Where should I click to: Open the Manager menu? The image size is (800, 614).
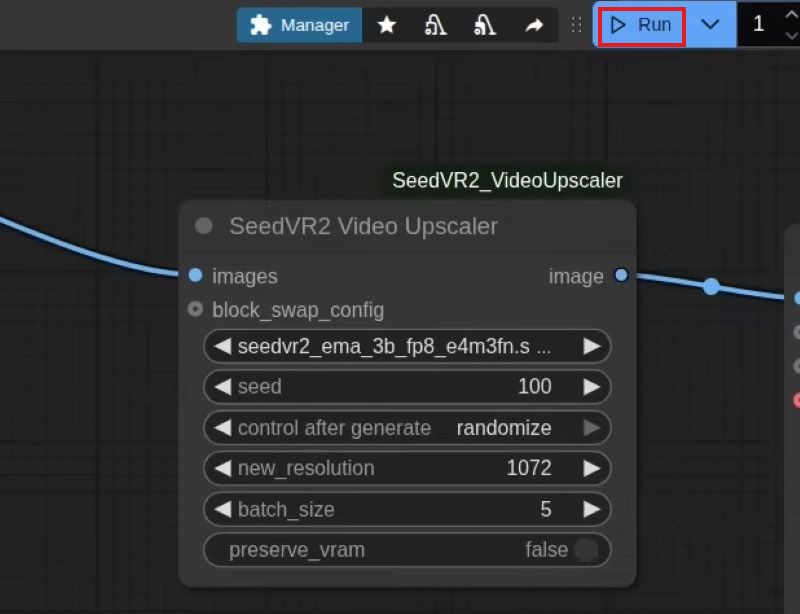(x=299, y=25)
